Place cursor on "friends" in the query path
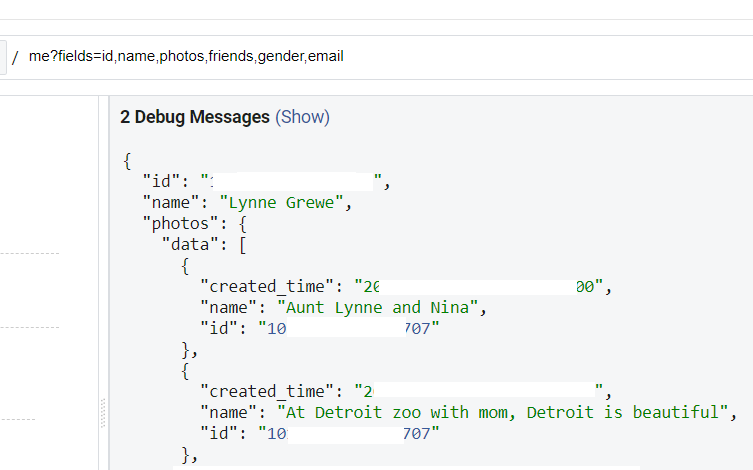The width and height of the screenshot is (753, 470). point(230,57)
